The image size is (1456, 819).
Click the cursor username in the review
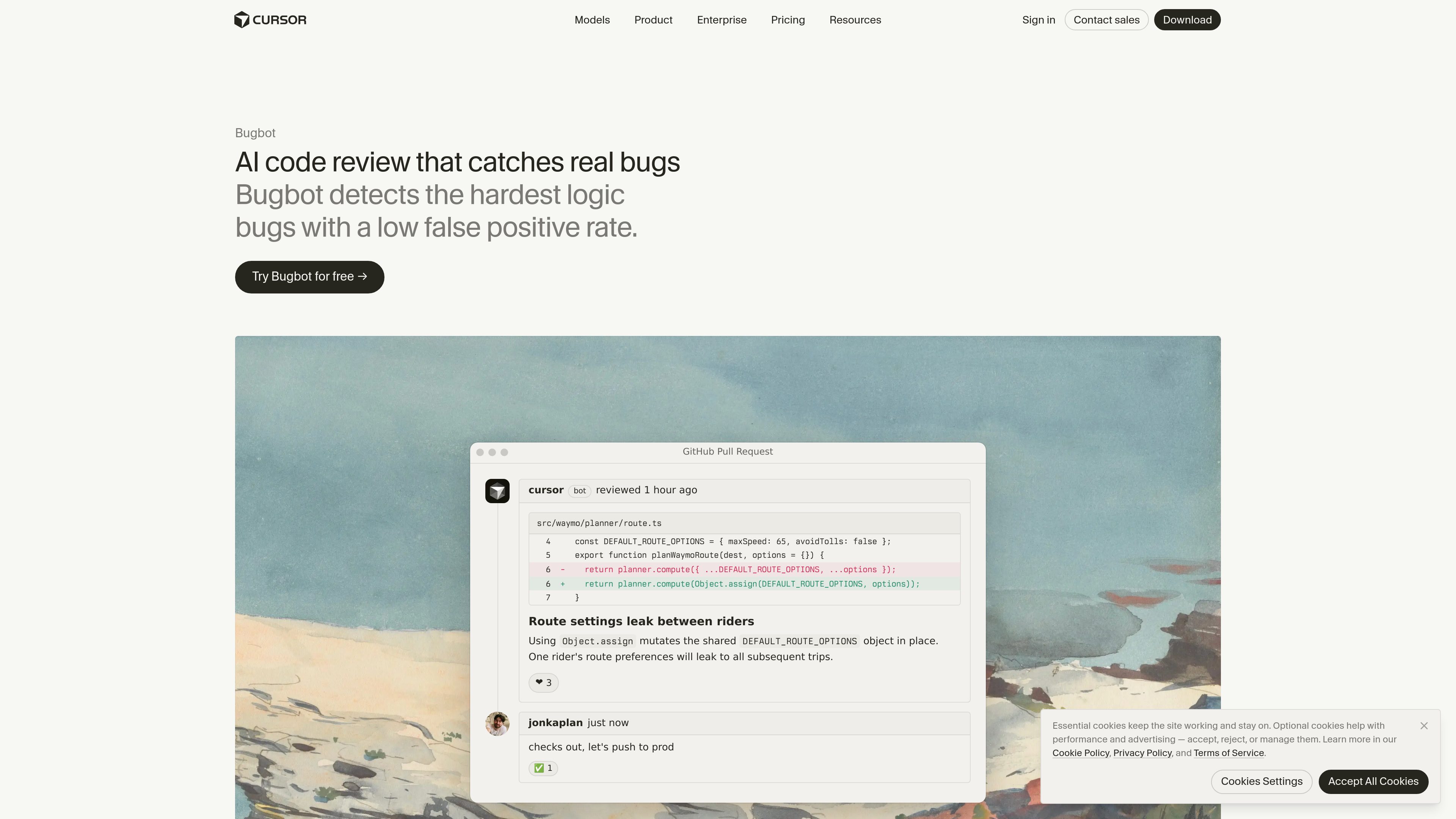[546, 490]
